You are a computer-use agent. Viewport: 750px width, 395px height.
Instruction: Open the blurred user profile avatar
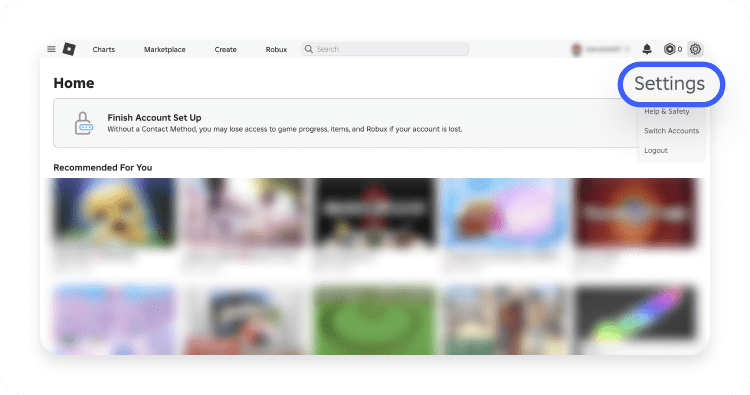(577, 49)
